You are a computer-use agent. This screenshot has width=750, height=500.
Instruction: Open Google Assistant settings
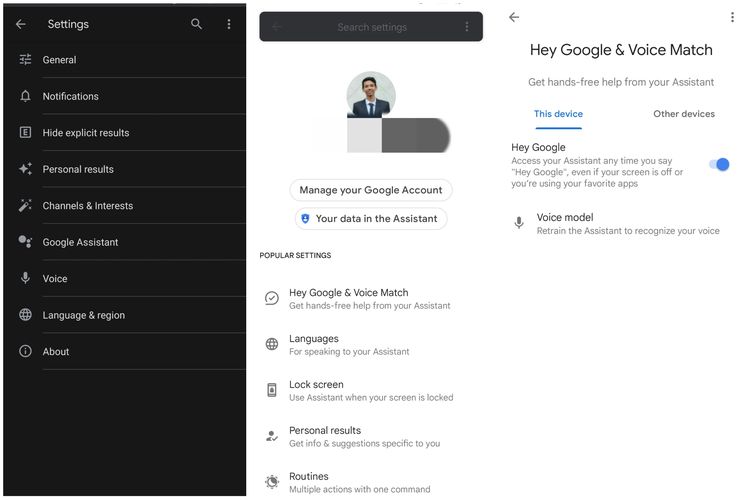pyautogui.click(x=125, y=242)
